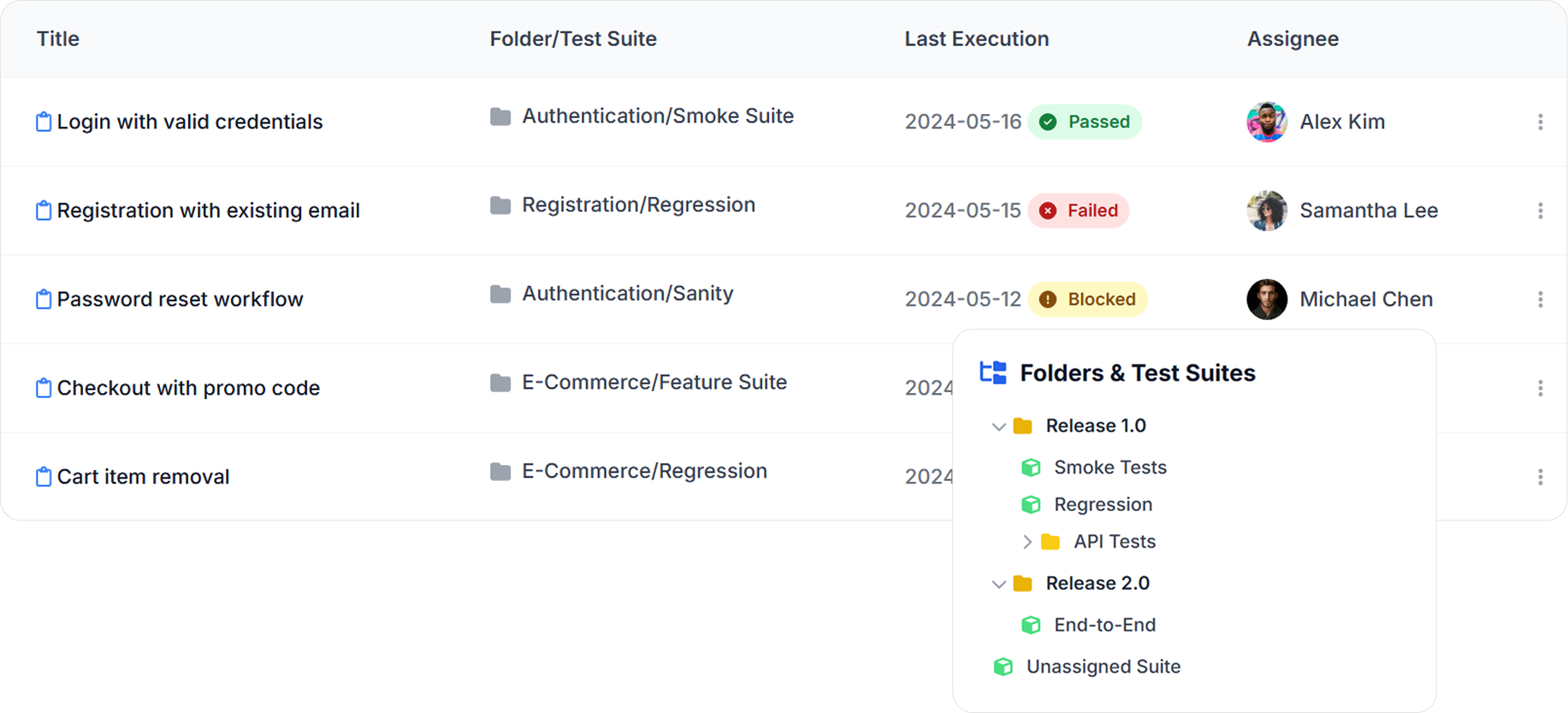Viewport: 1568px width, 713px height.
Task: Select the Regression suite cube icon
Action: (1030, 504)
